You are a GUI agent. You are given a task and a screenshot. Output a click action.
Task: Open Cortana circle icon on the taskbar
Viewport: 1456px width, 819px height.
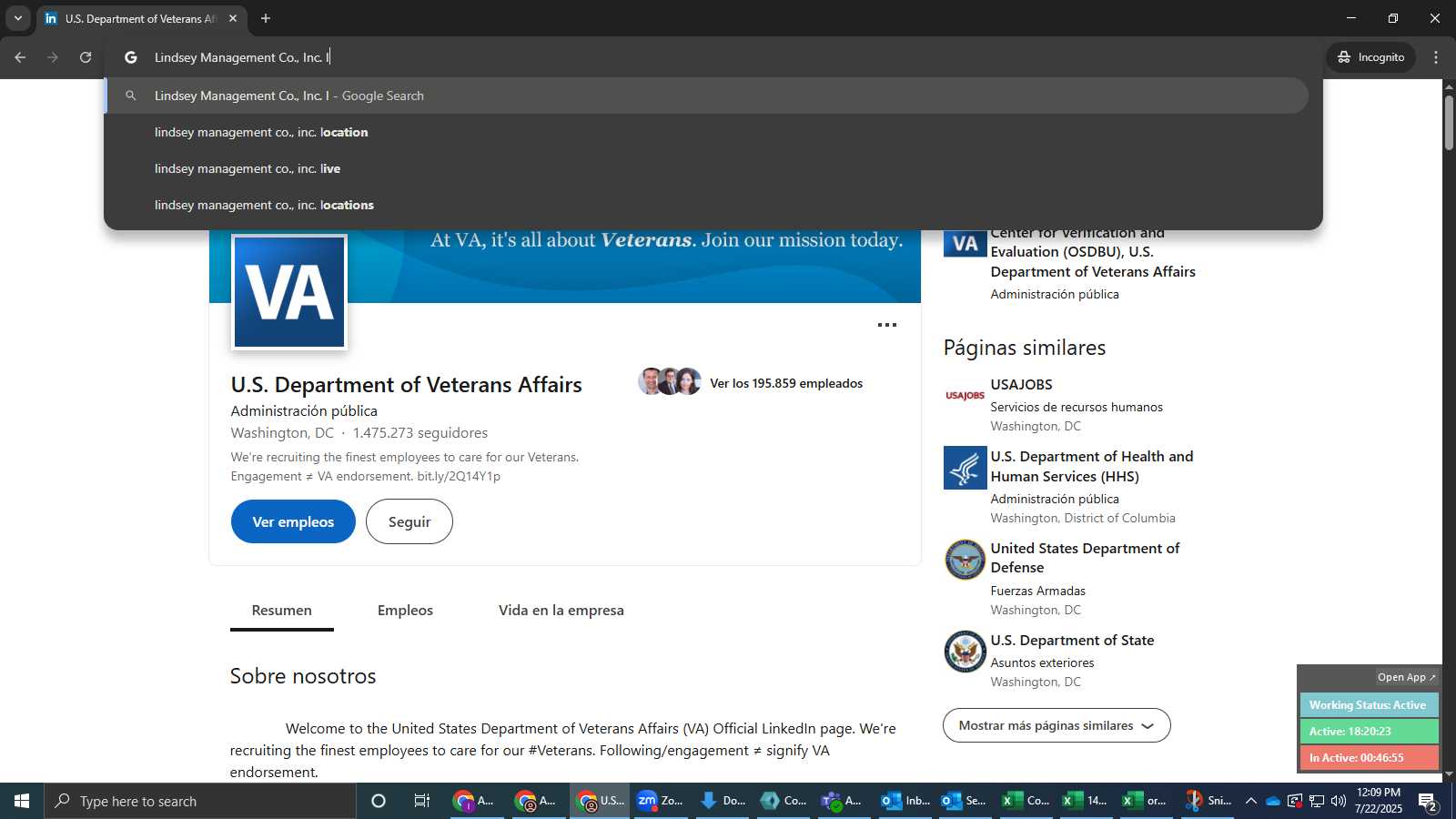click(379, 801)
